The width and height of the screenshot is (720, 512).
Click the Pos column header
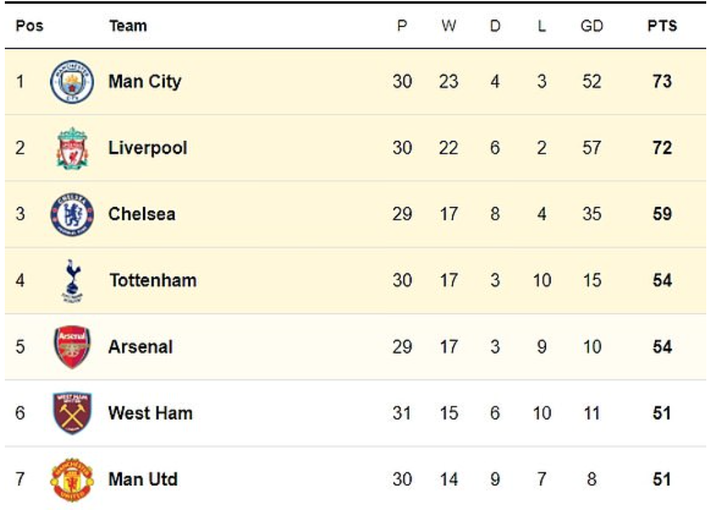pos(29,26)
